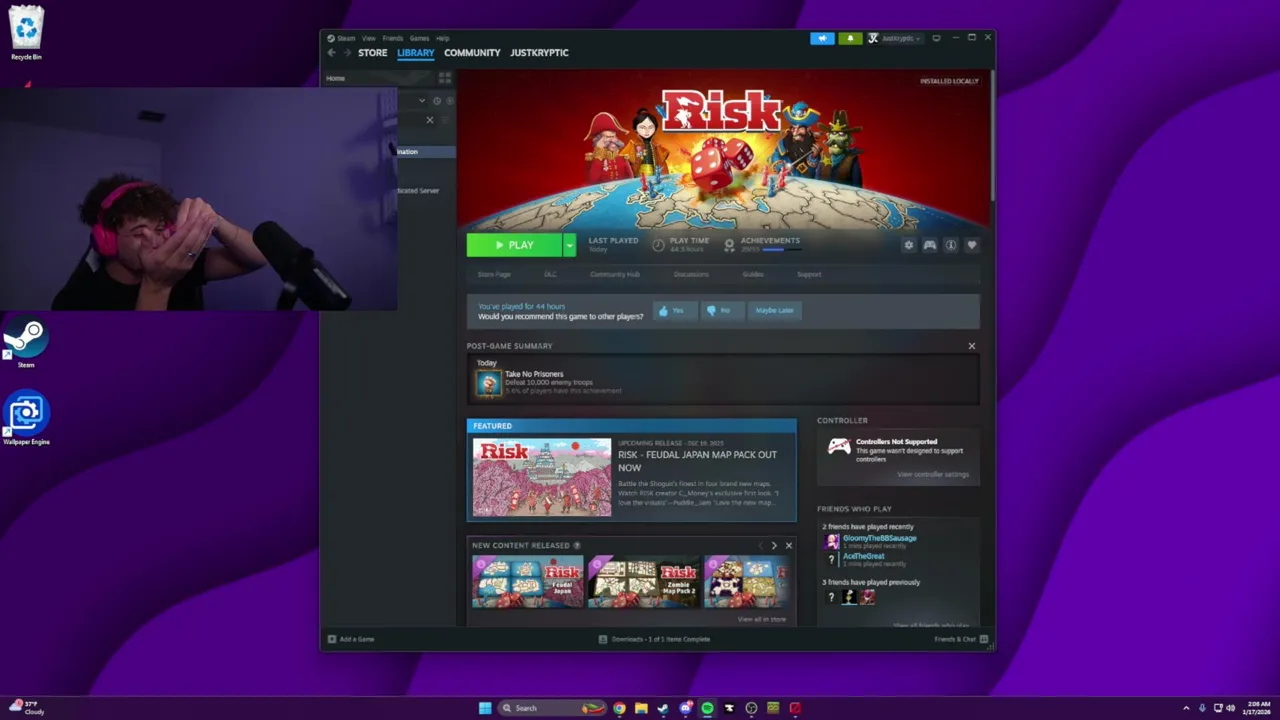Open Risk Store Page link

(x=494, y=274)
